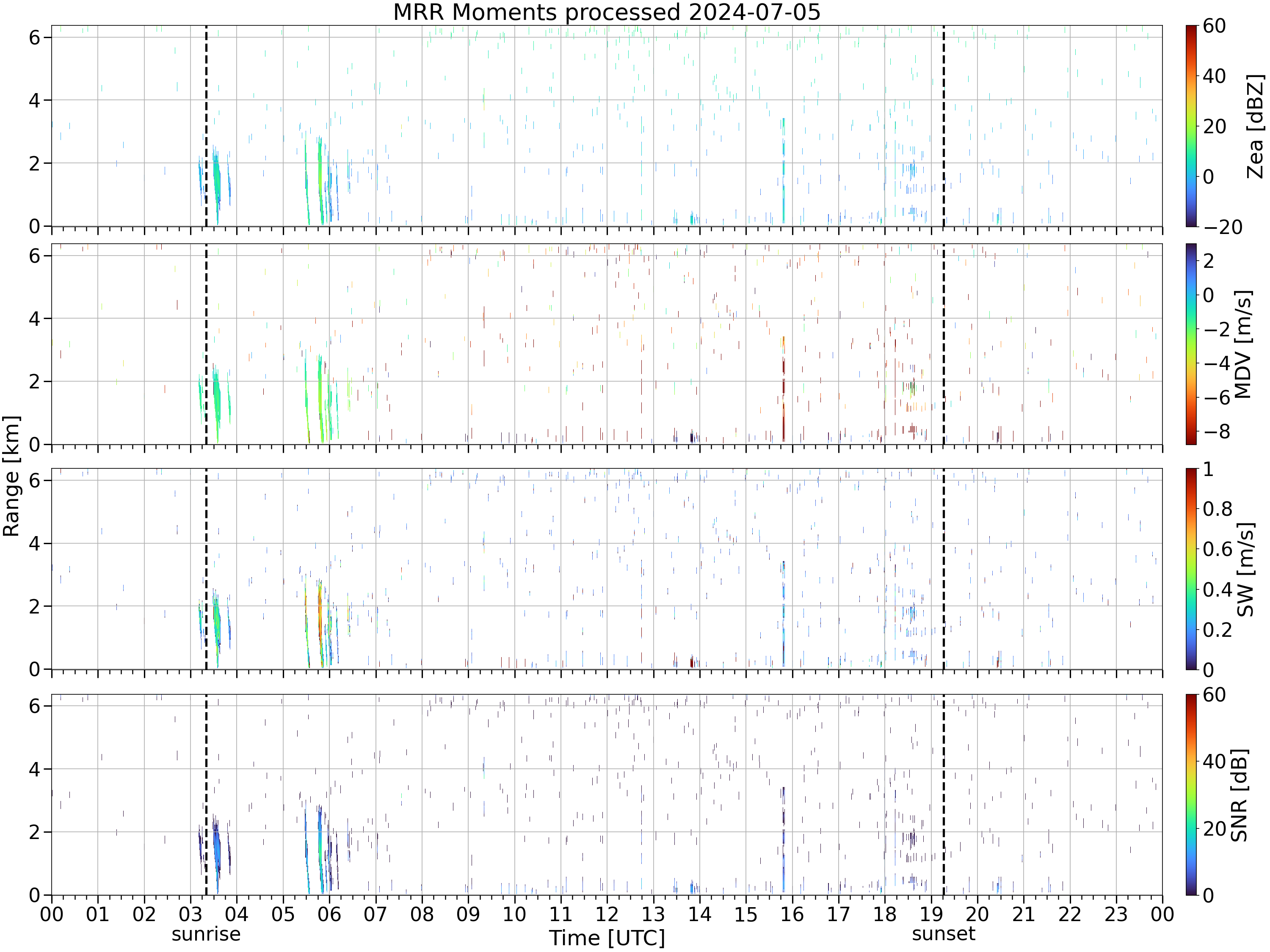1270x952 pixels.
Task: Click the MDV [m/s] colorbar
Action: tap(1191, 344)
